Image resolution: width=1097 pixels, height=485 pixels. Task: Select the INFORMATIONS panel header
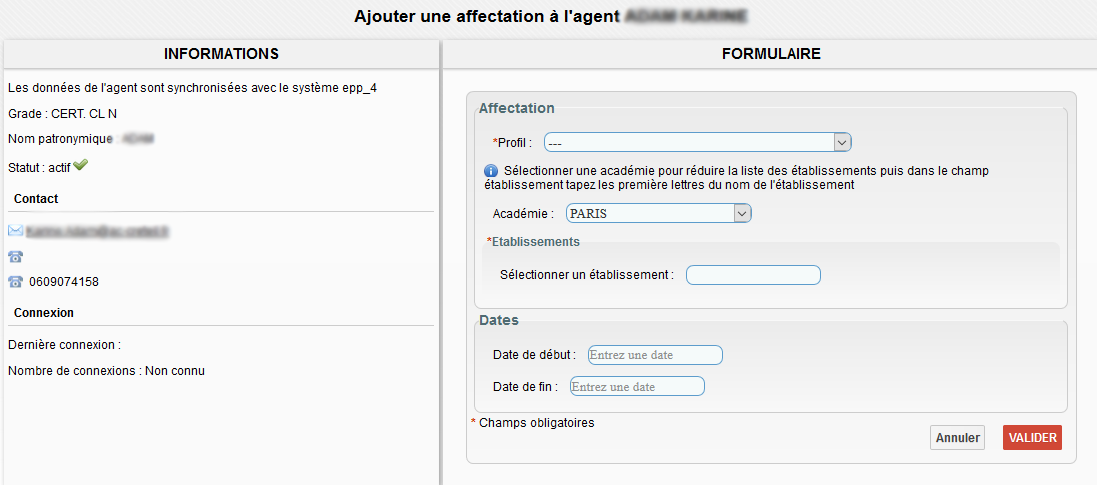[221, 54]
